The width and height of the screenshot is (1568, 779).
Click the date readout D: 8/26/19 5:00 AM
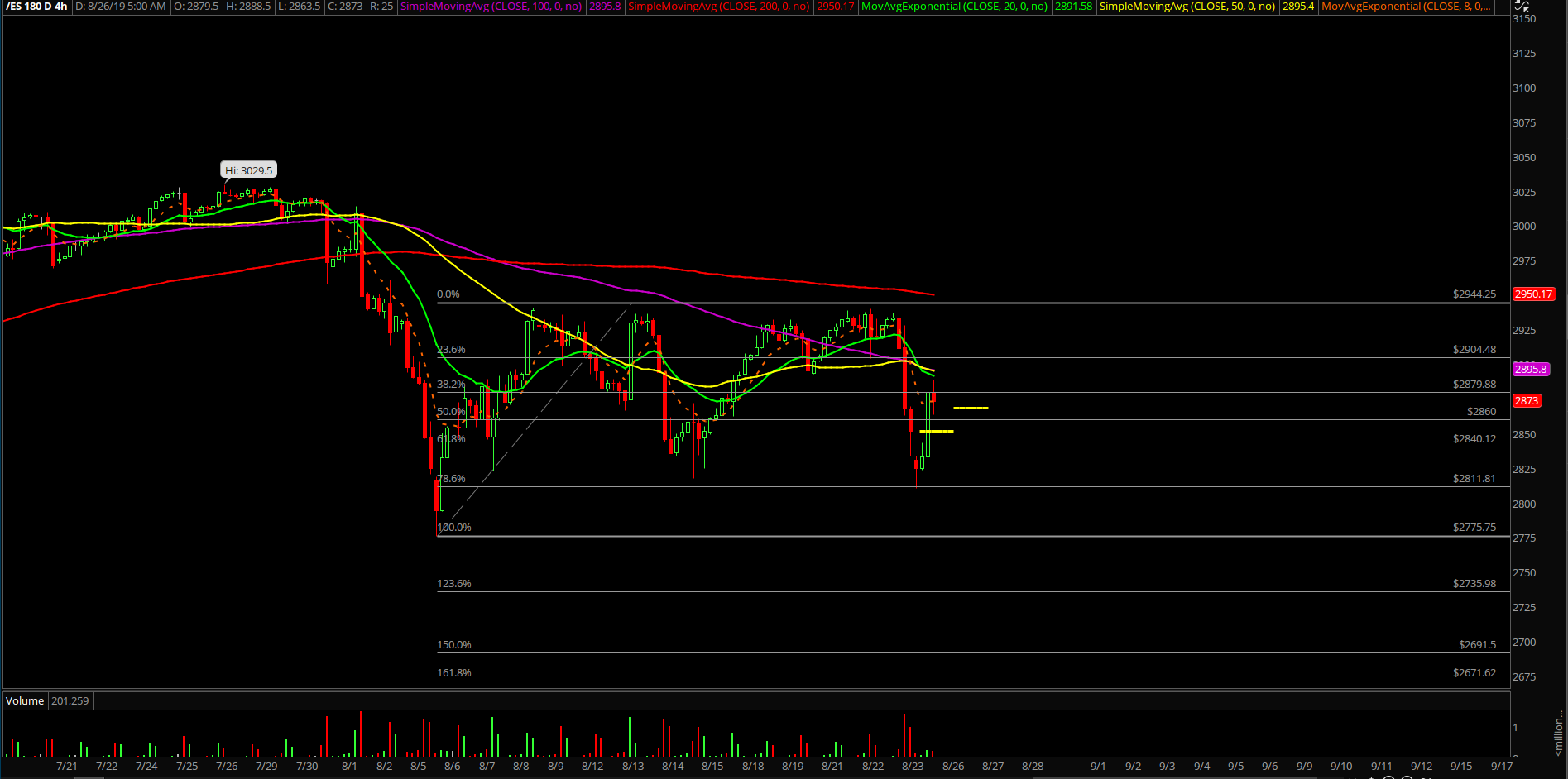point(121,7)
